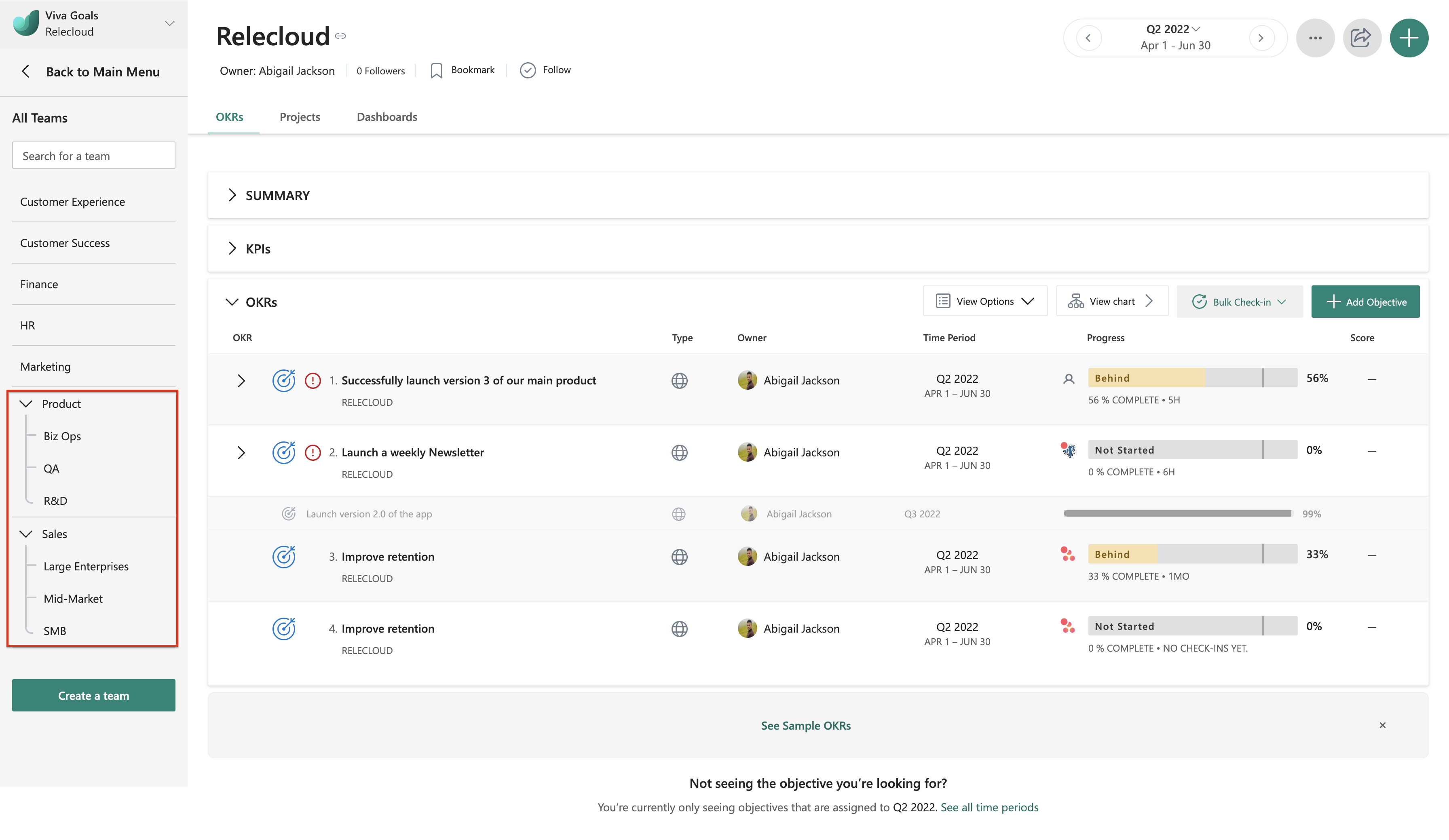Switch to the Dashboards tab

387,117
